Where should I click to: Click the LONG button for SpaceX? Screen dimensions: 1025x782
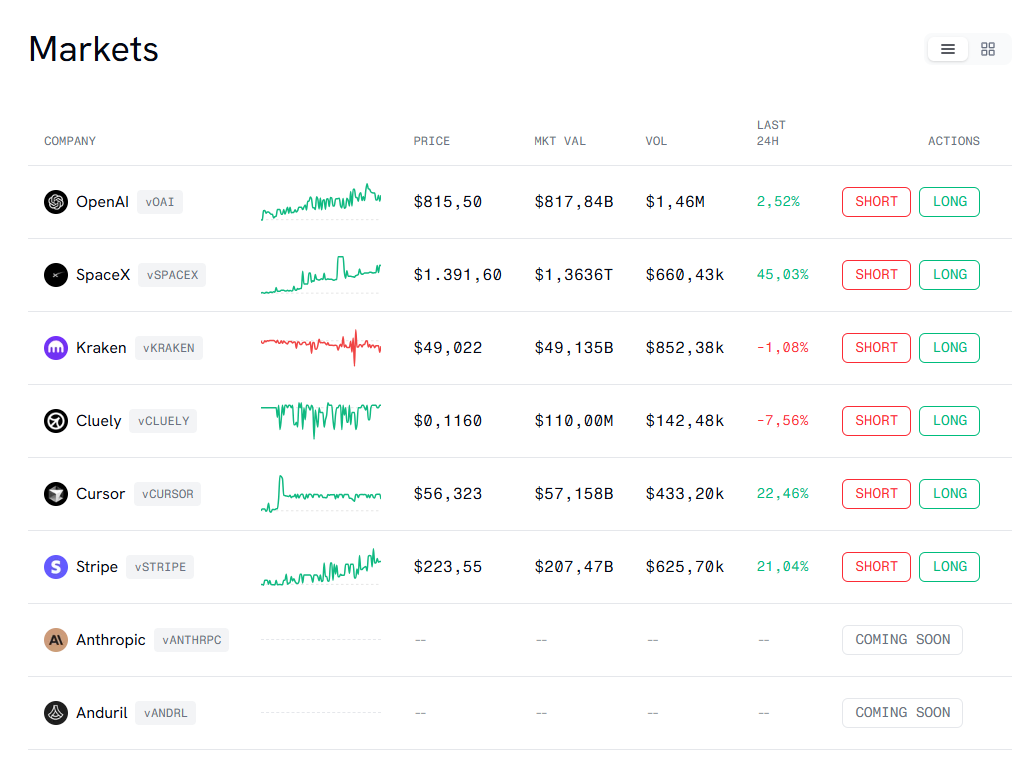tap(948, 274)
